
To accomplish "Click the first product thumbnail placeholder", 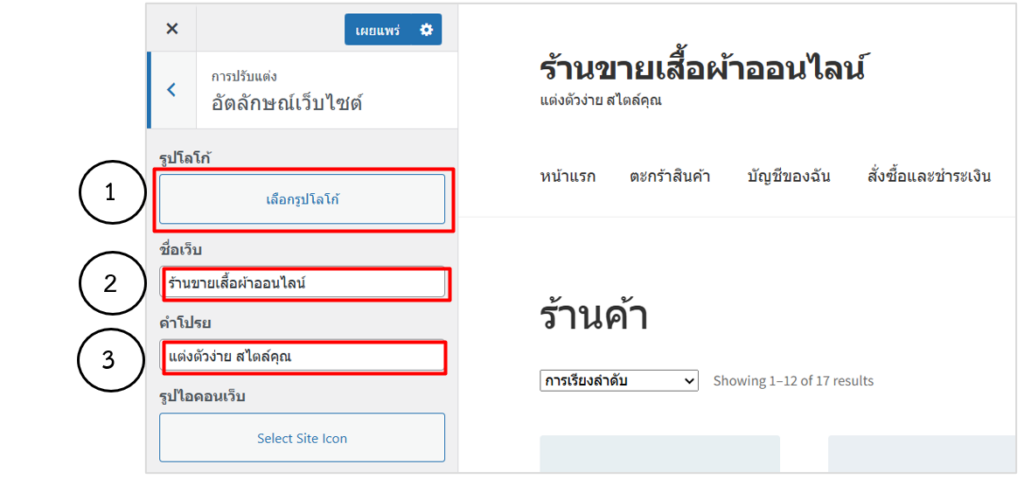I will pyautogui.click(x=659, y=454).
